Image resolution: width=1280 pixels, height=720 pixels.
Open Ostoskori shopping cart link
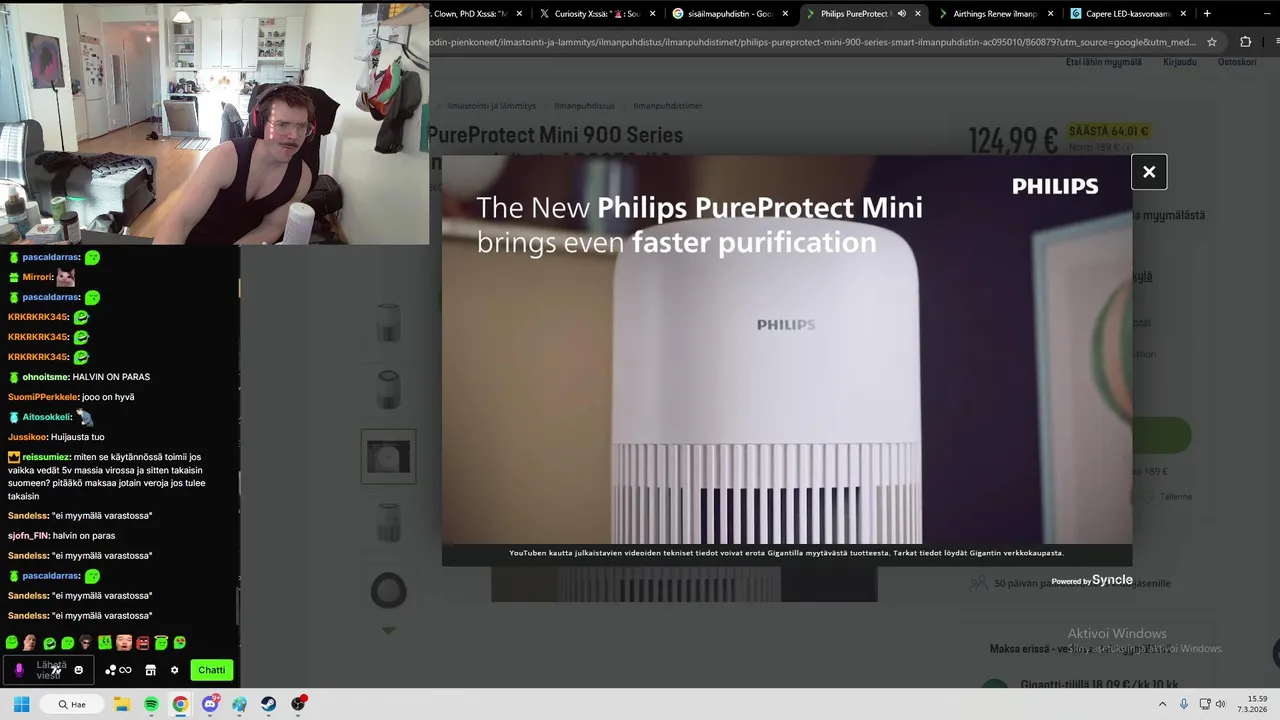tap(1237, 62)
